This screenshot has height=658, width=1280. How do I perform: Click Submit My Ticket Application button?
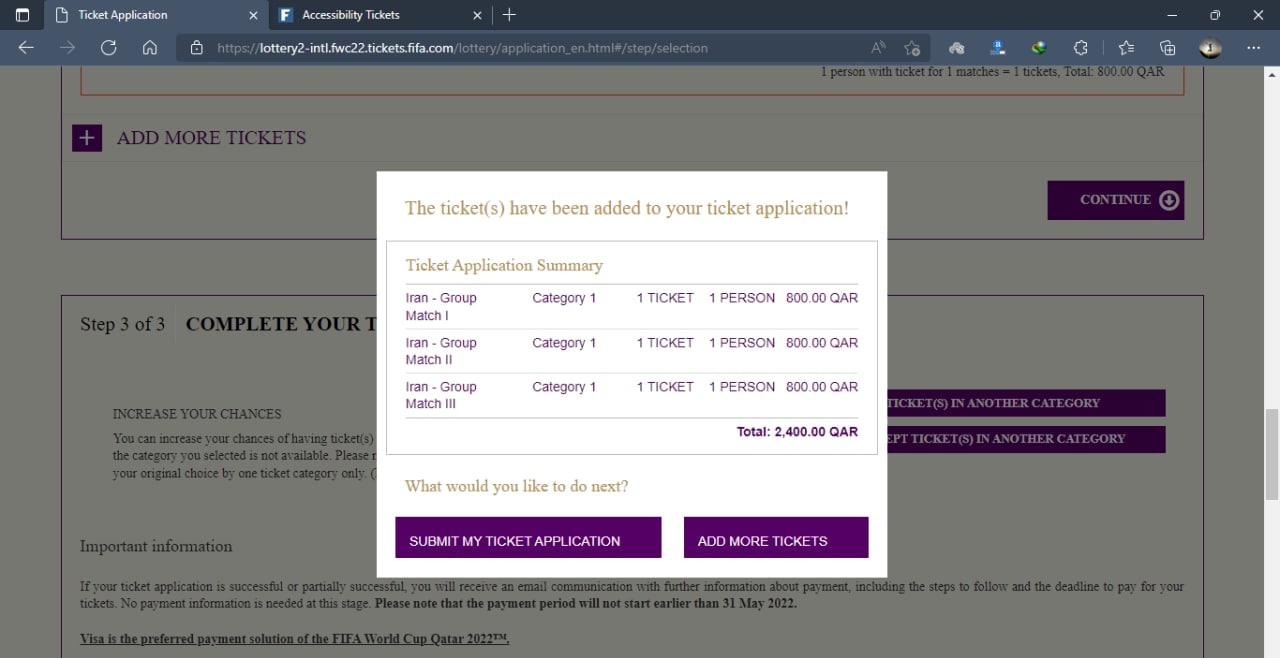coord(528,538)
